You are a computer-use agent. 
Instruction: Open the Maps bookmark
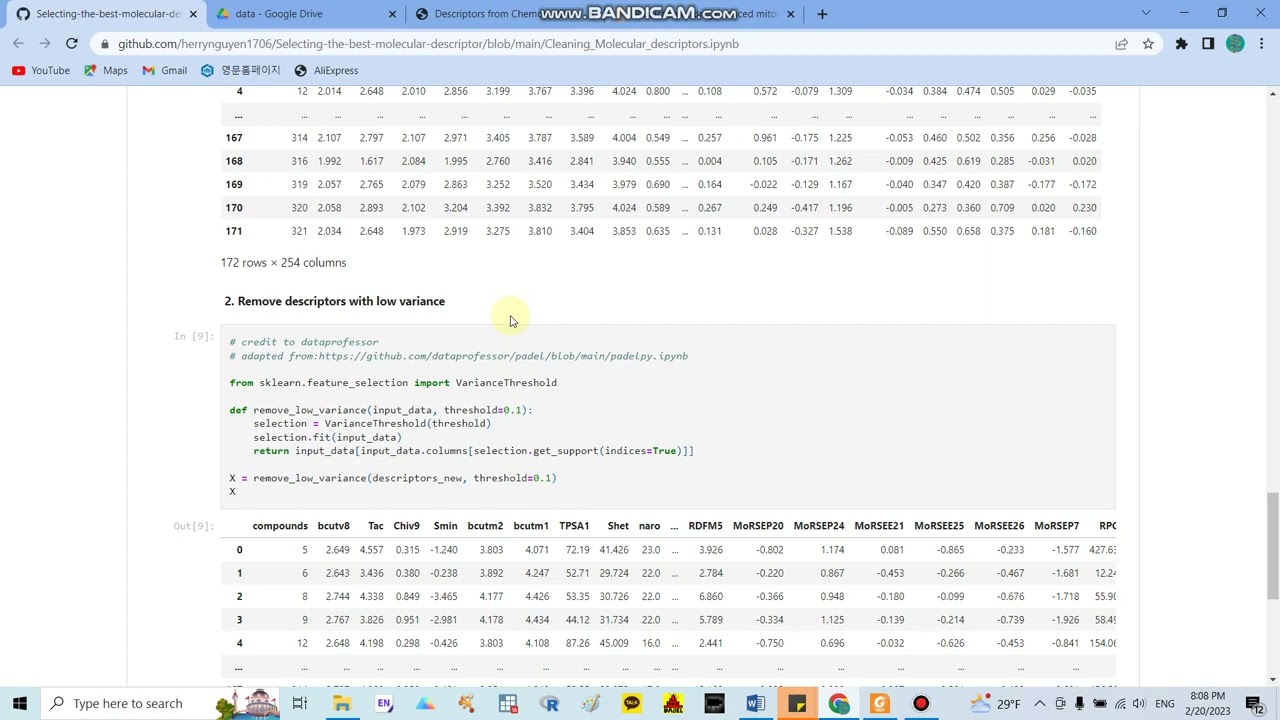106,70
